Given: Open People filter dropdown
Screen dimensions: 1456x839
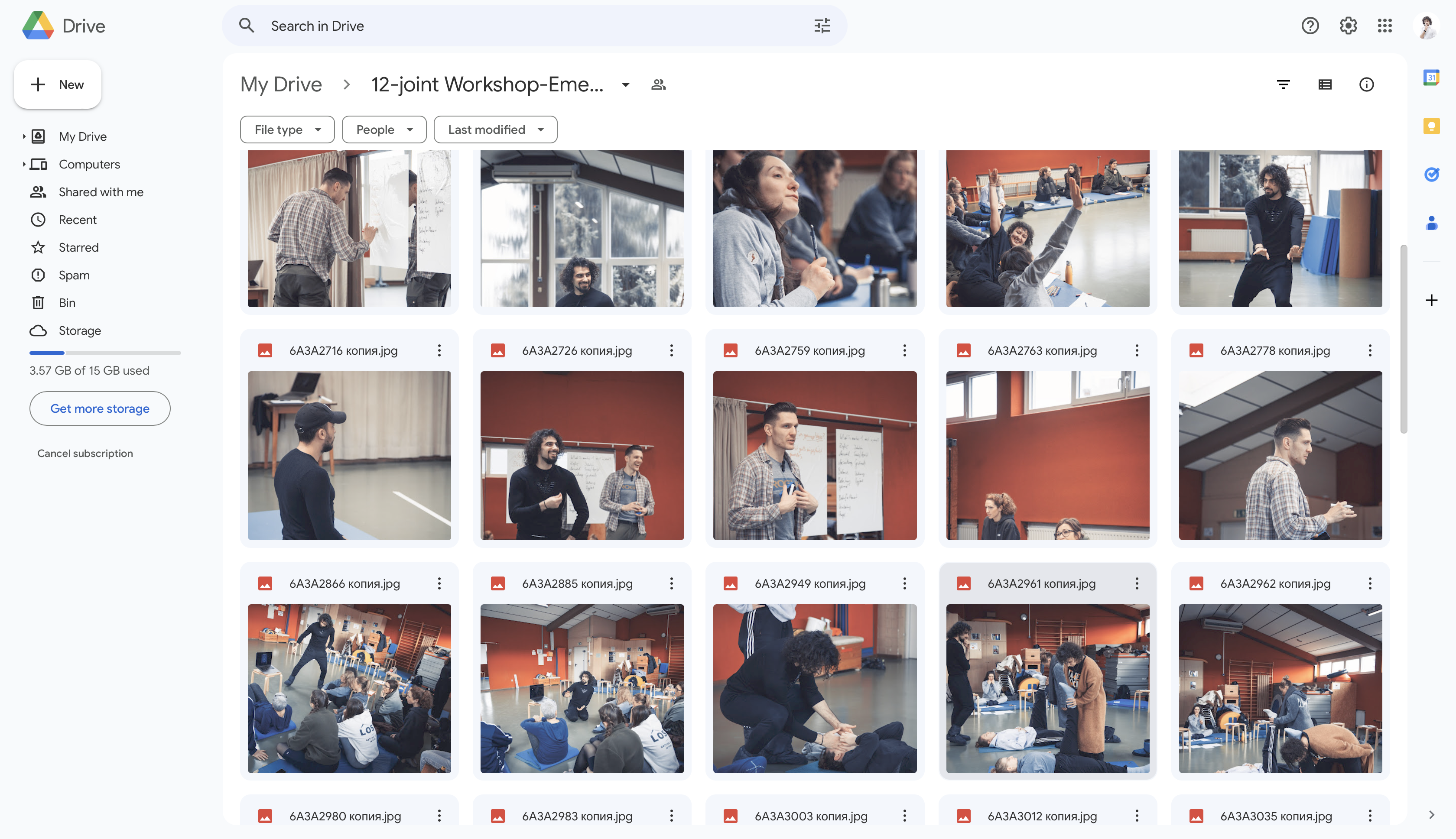Looking at the screenshot, I should [x=384, y=130].
